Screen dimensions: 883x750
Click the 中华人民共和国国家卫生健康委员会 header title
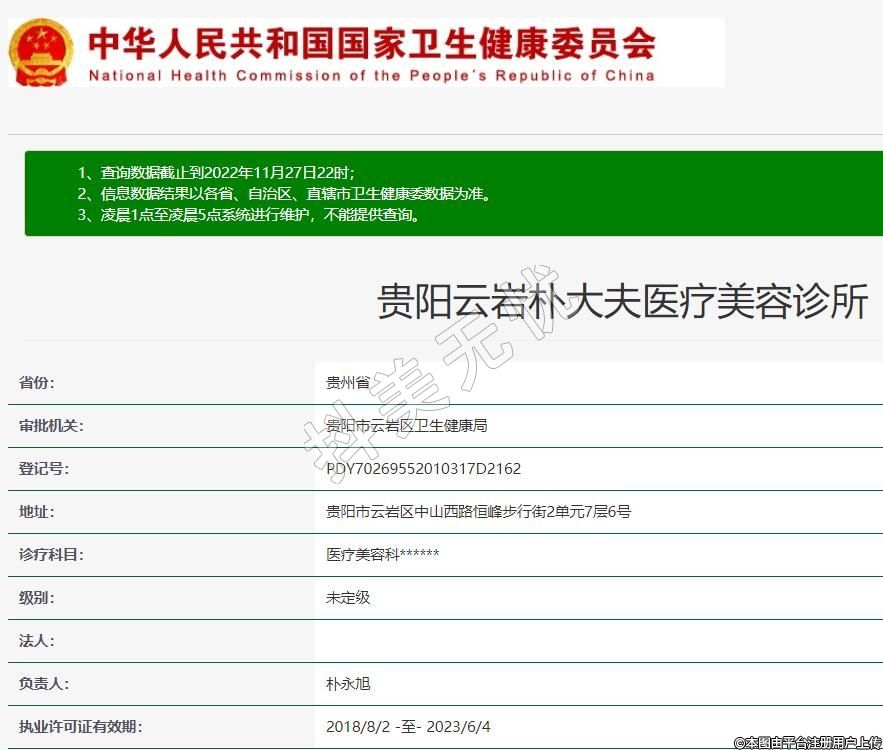click(372, 43)
